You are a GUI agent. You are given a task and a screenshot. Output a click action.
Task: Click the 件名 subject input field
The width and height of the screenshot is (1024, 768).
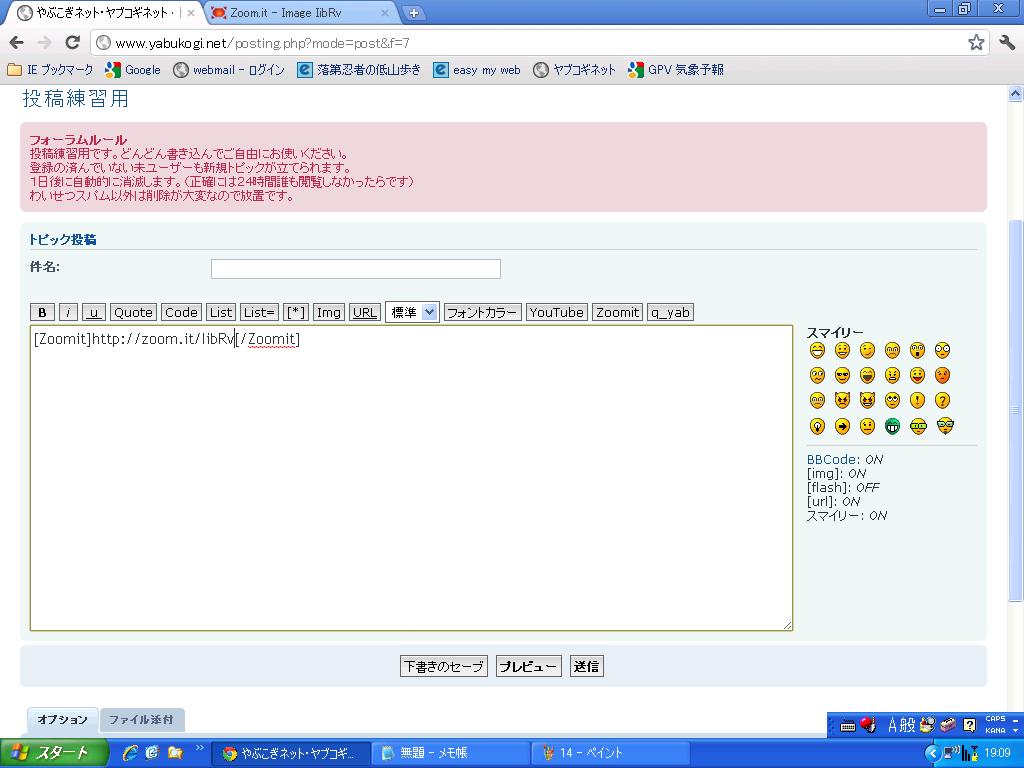[355, 268]
